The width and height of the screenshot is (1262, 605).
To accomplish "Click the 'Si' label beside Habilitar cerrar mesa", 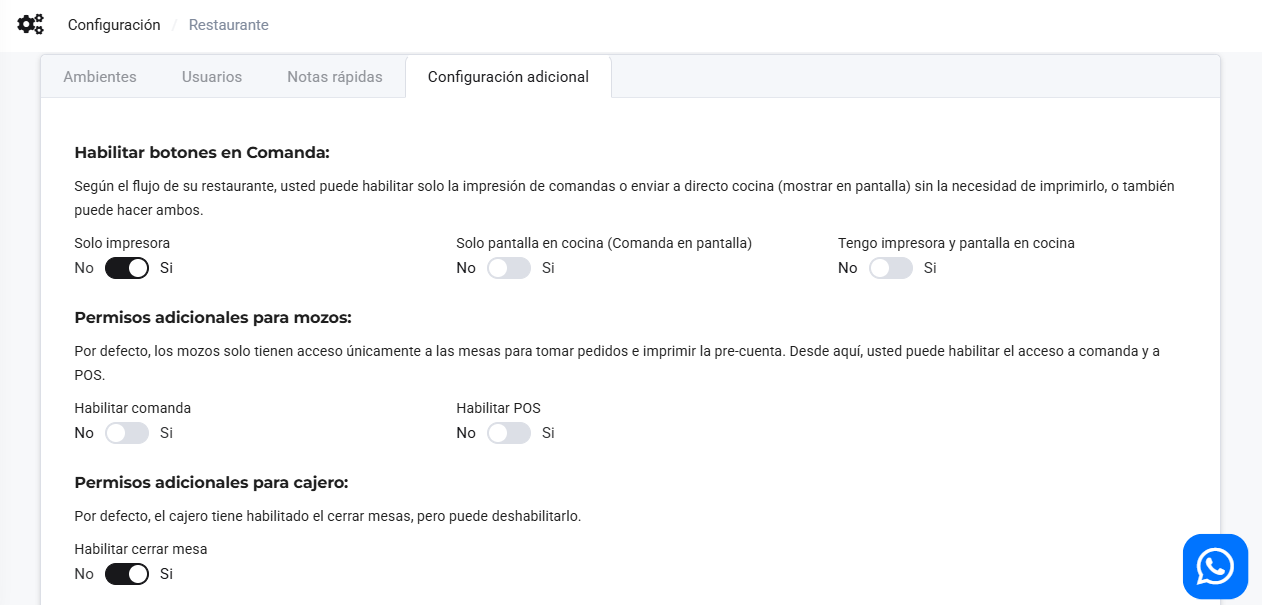I will point(166,574).
